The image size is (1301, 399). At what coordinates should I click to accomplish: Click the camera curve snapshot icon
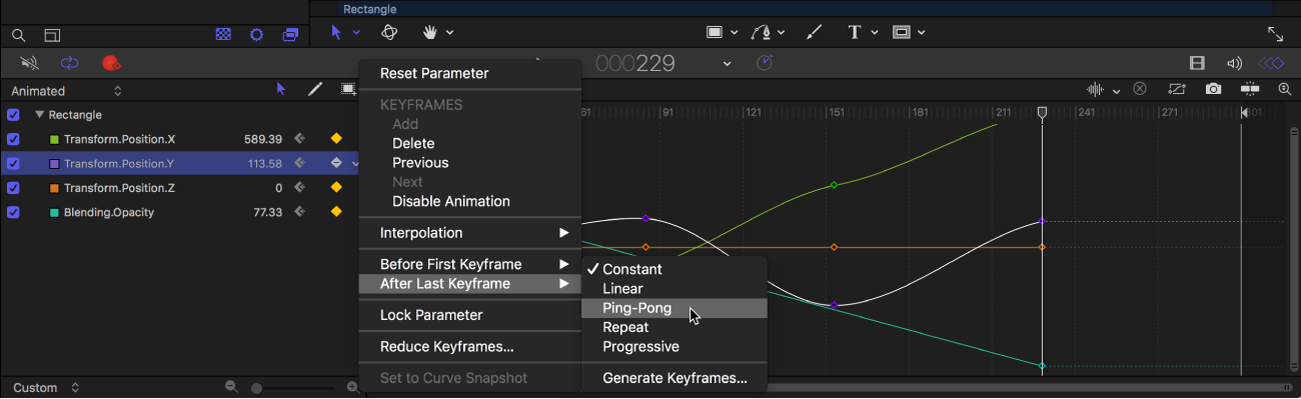[1213, 89]
